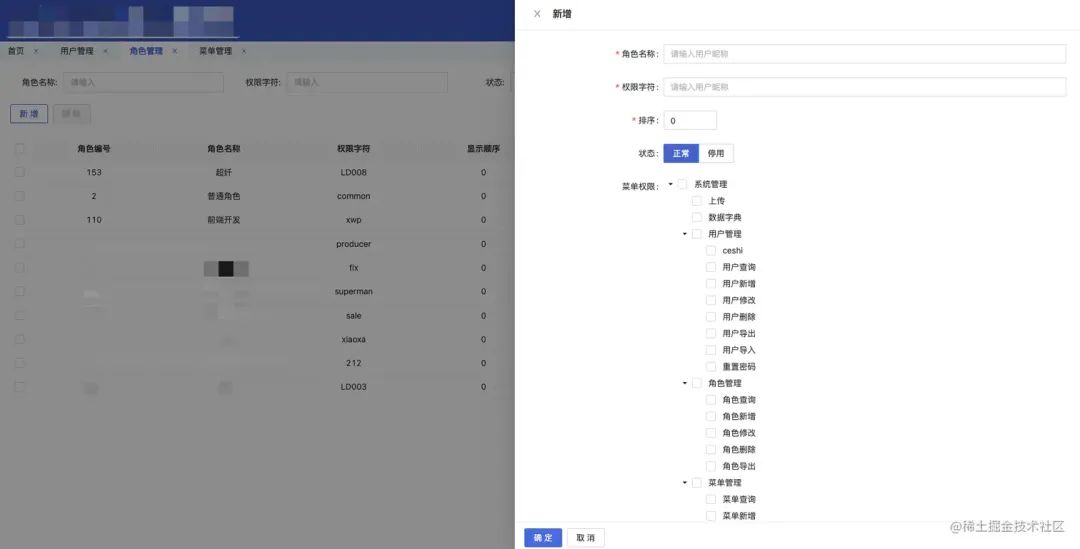Click the xiaoxa permission cell
This screenshot has width=1080, height=549.
(353, 340)
